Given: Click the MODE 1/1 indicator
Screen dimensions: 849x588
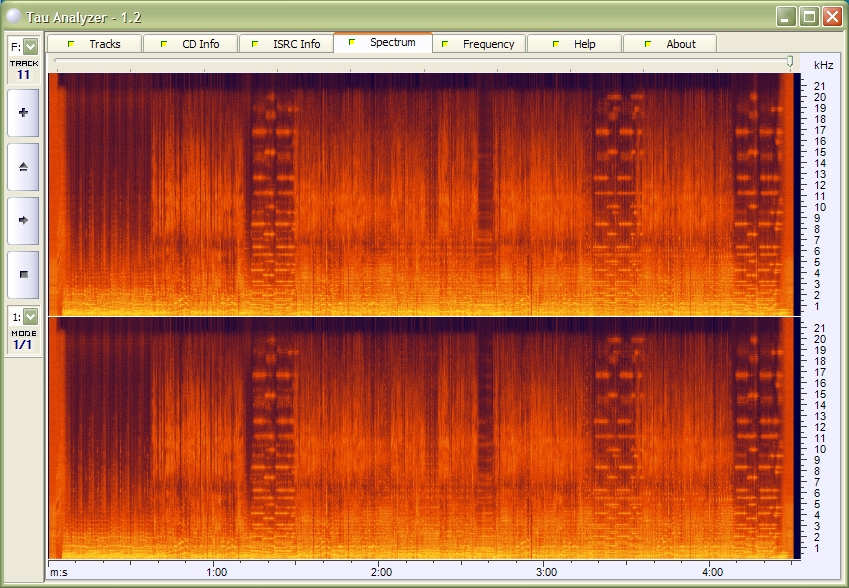Looking at the screenshot, I should (24, 340).
